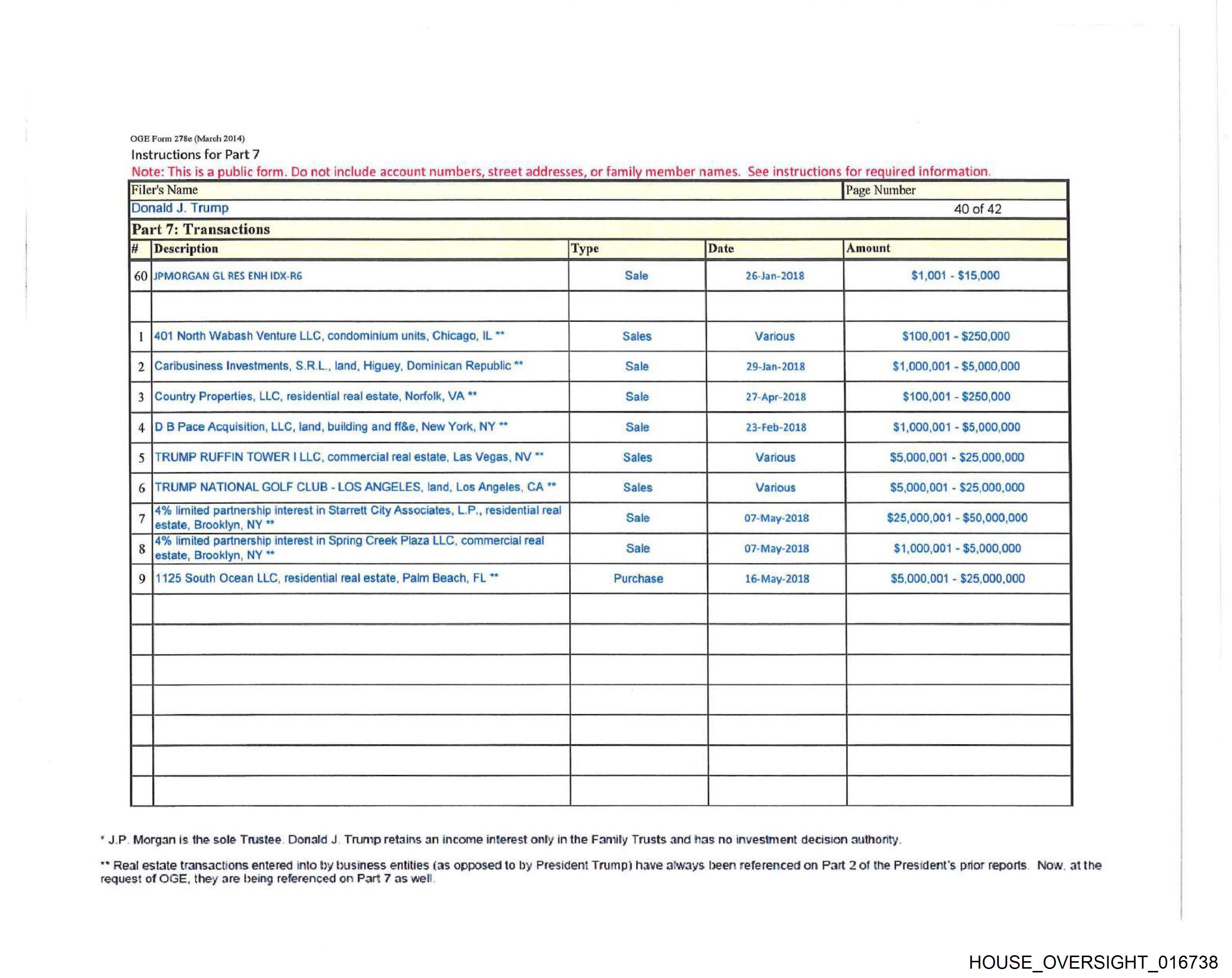Click the red public form note text
The image size is (1232, 978).
tap(561, 171)
